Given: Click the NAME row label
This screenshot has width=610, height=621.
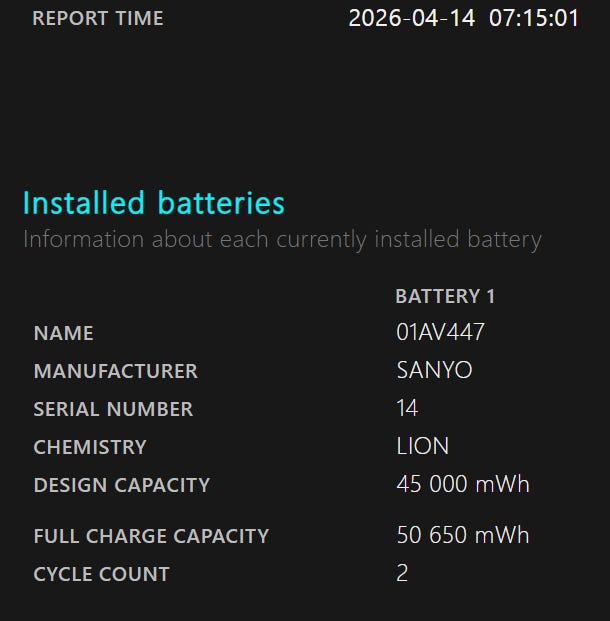Looking at the screenshot, I should click(x=63, y=333).
